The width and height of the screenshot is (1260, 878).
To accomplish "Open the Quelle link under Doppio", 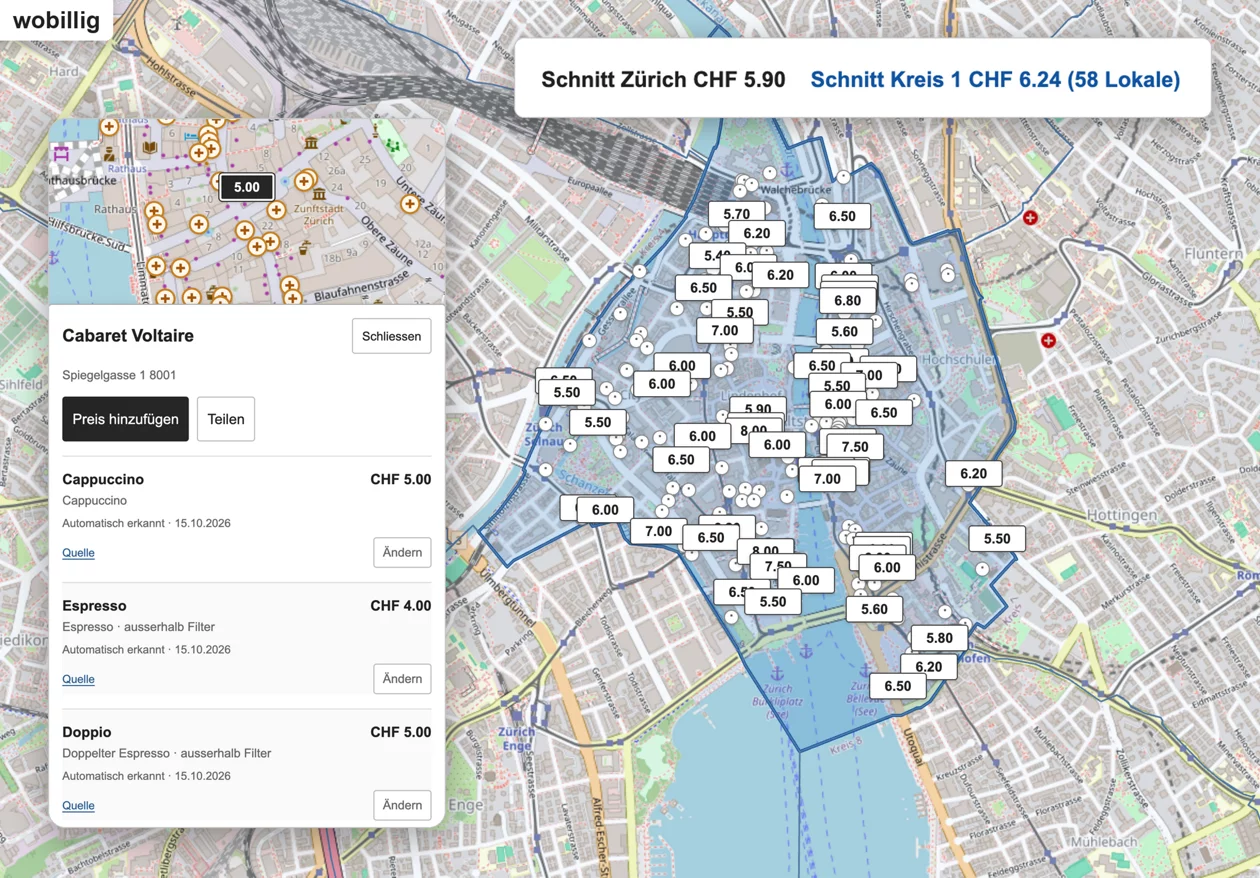I will 78,805.
